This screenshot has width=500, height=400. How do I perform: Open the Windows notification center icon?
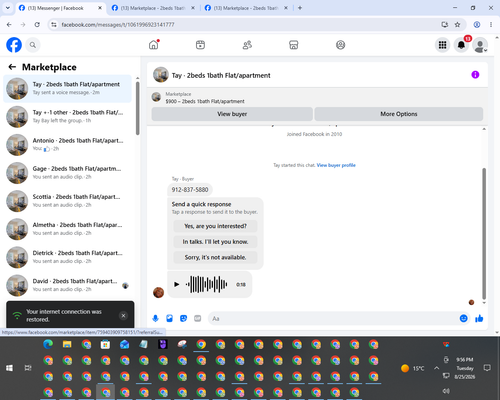(x=487, y=368)
